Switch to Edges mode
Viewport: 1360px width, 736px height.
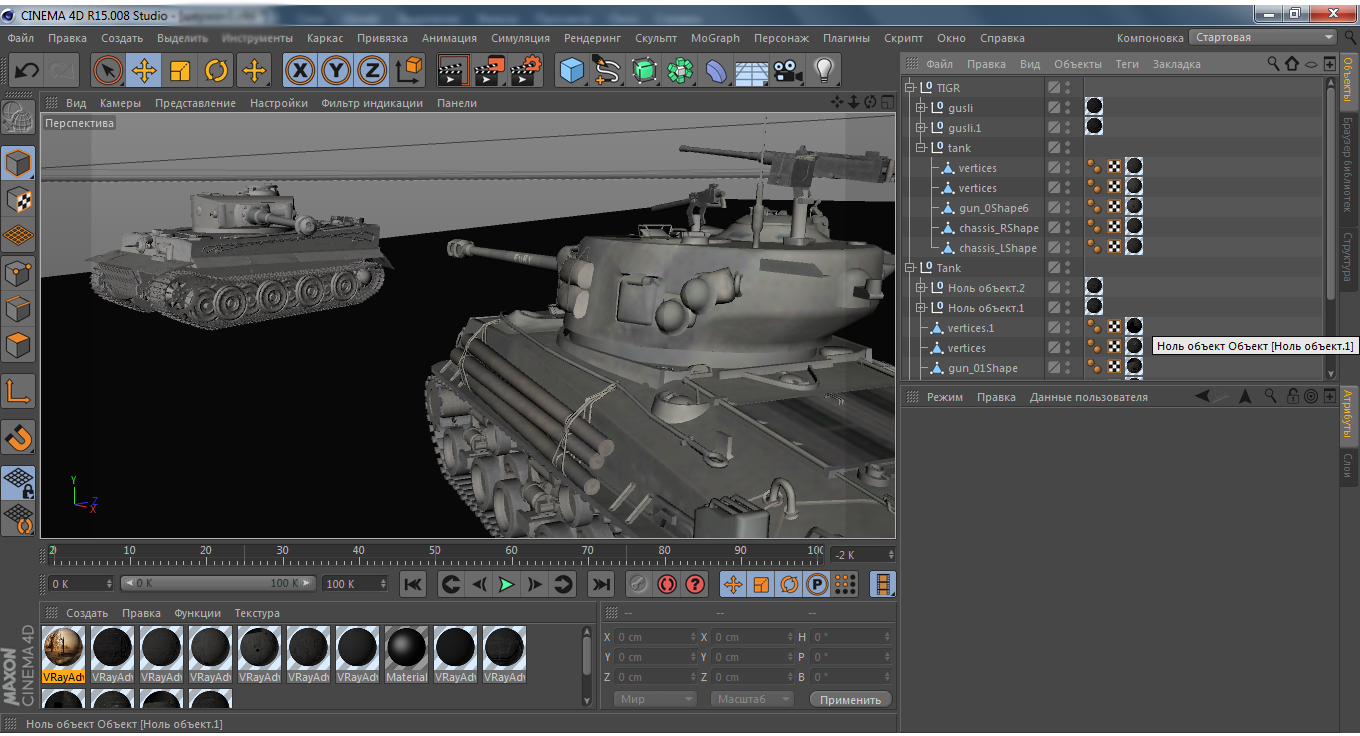(19, 308)
